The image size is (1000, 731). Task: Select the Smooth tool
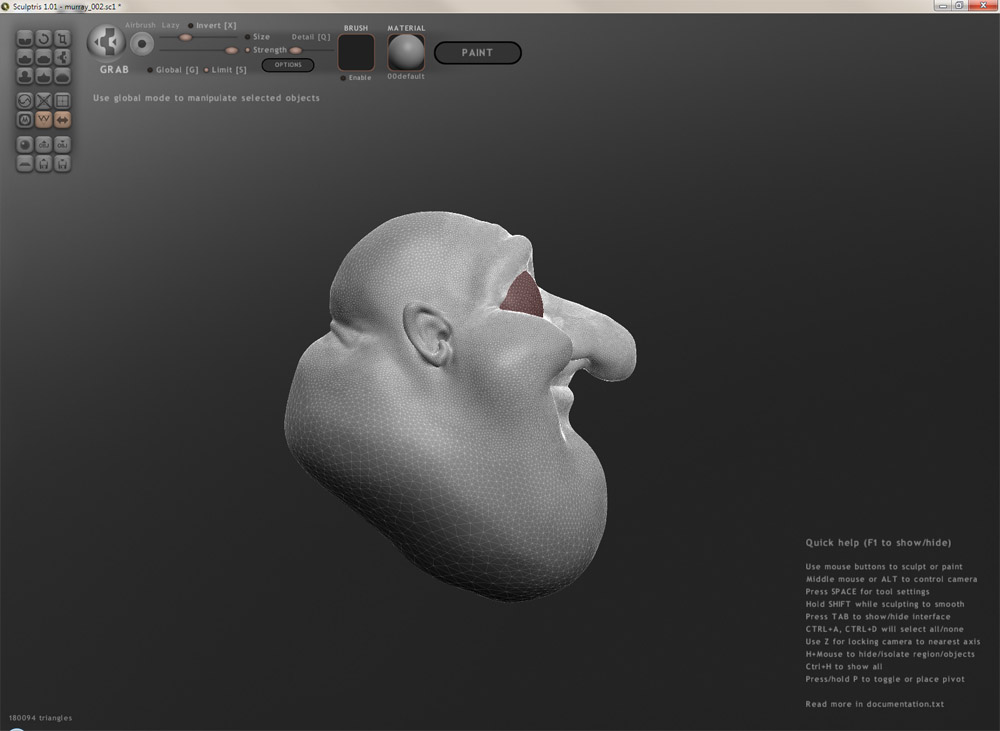click(62, 76)
